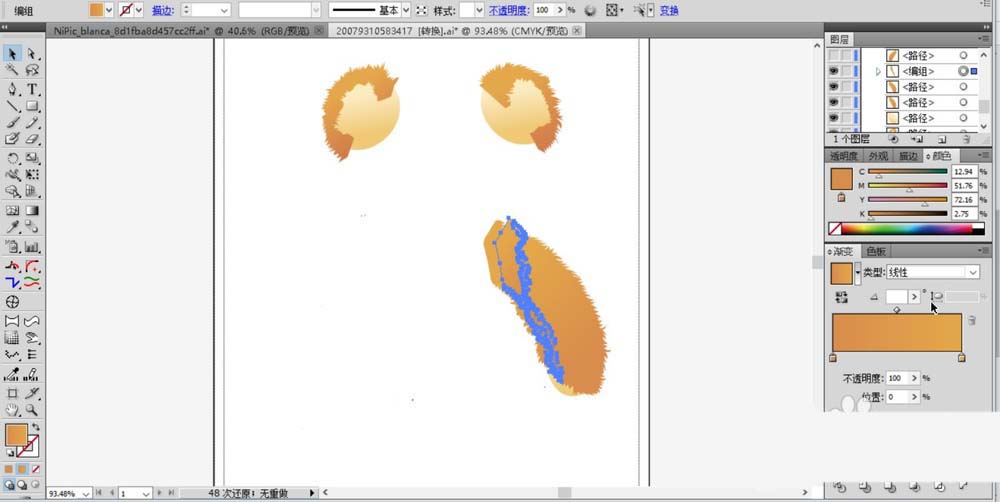Switch to the 色板 panel tab

pyautogui.click(x=875, y=251)
